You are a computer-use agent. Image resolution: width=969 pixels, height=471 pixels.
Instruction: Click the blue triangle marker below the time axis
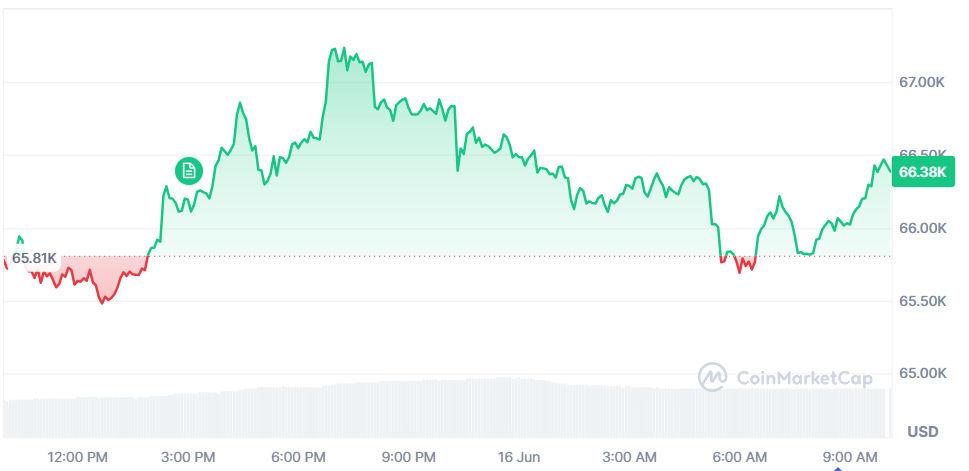click(x=838, y=469)
